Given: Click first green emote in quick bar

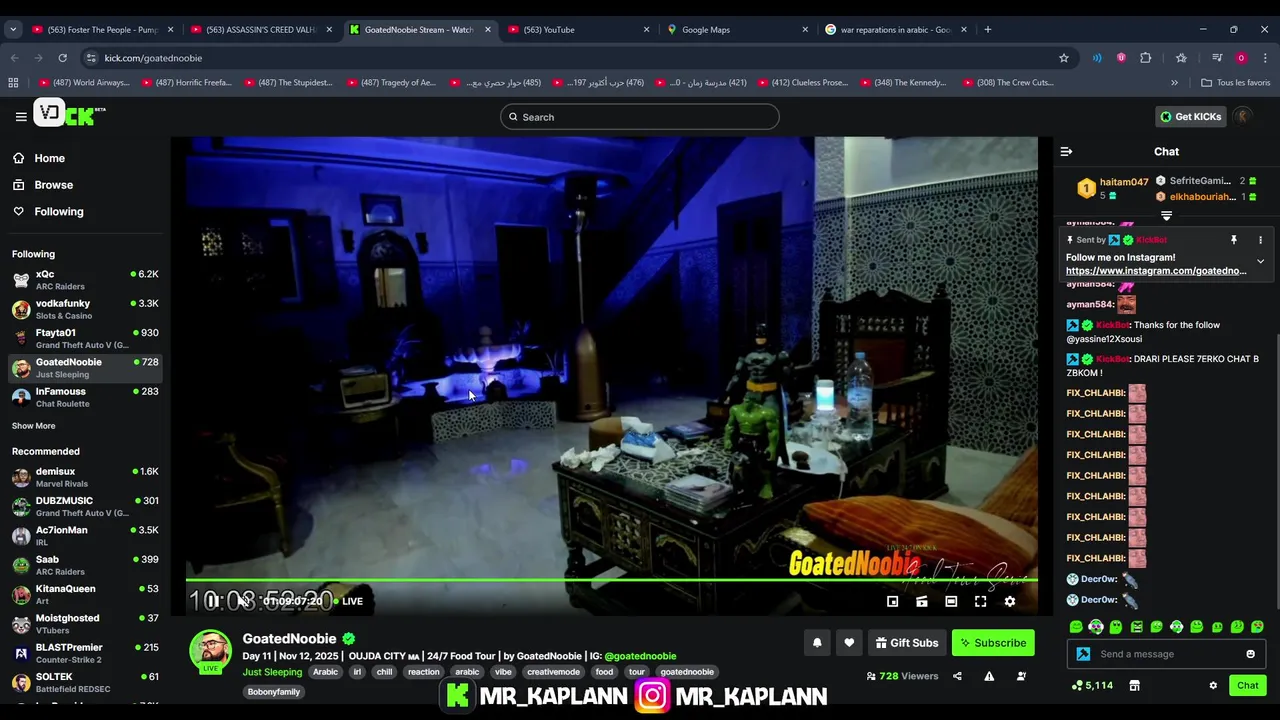Looking at the screenshot, I should click(x=1076, y=627).
